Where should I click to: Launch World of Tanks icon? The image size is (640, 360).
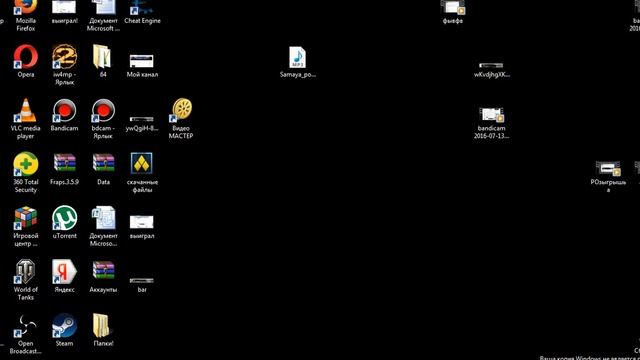pyautogui.click(x=26, y=280)
